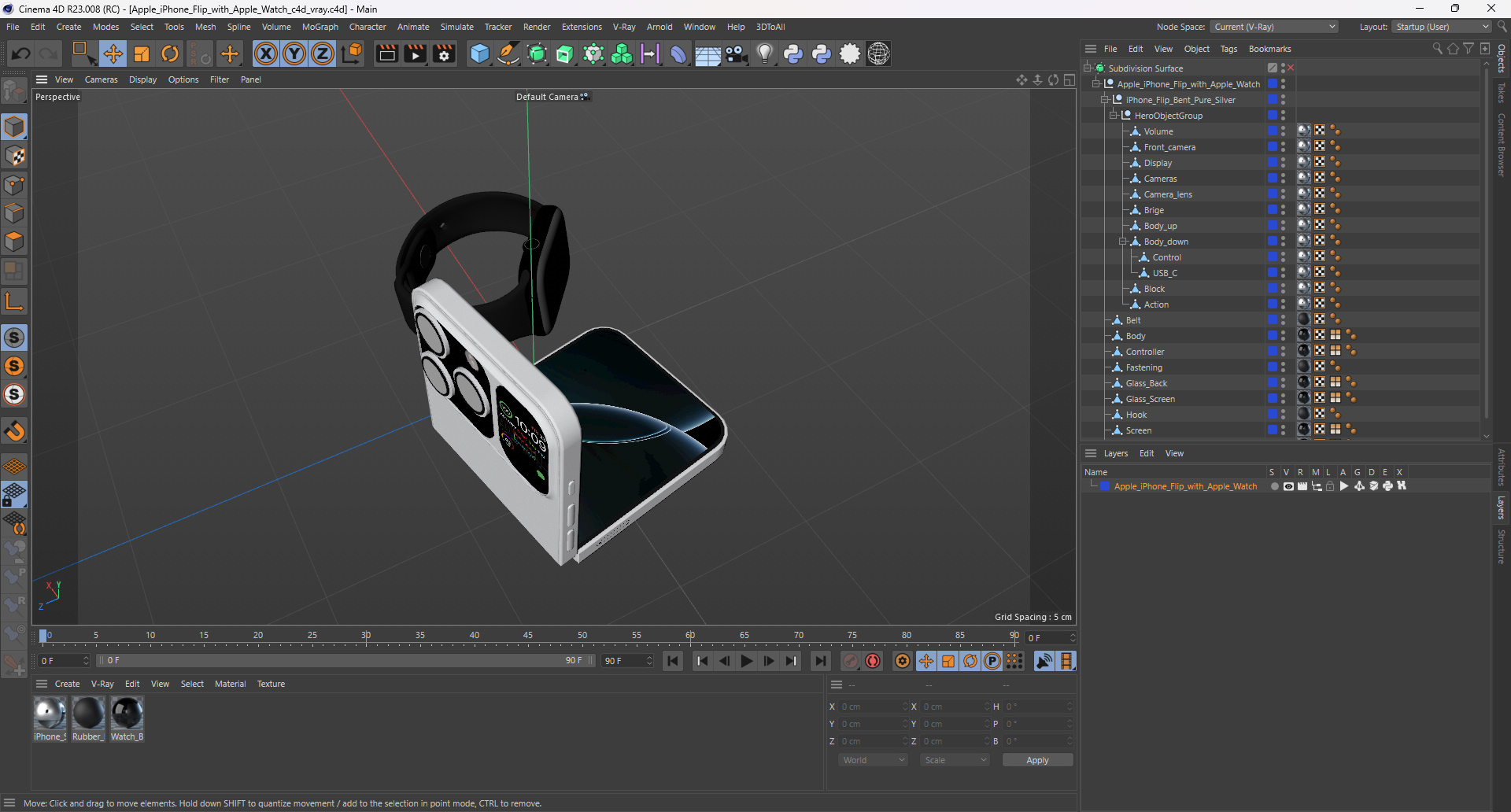Open Object Manager Tags menu

tap(1228, 49)
